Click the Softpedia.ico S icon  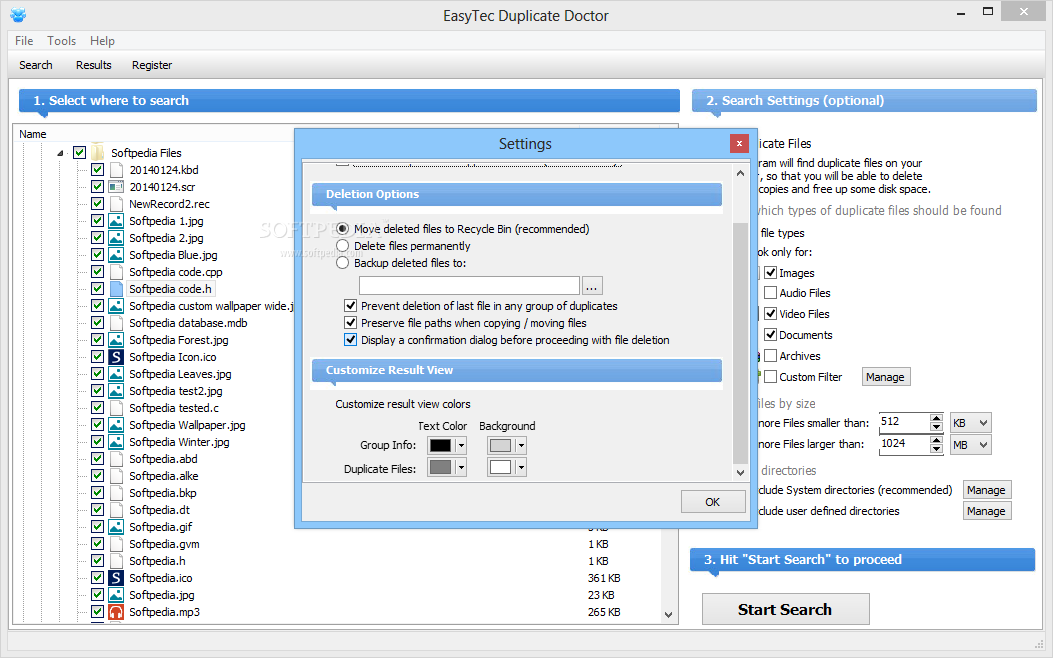tap(116, 578)
